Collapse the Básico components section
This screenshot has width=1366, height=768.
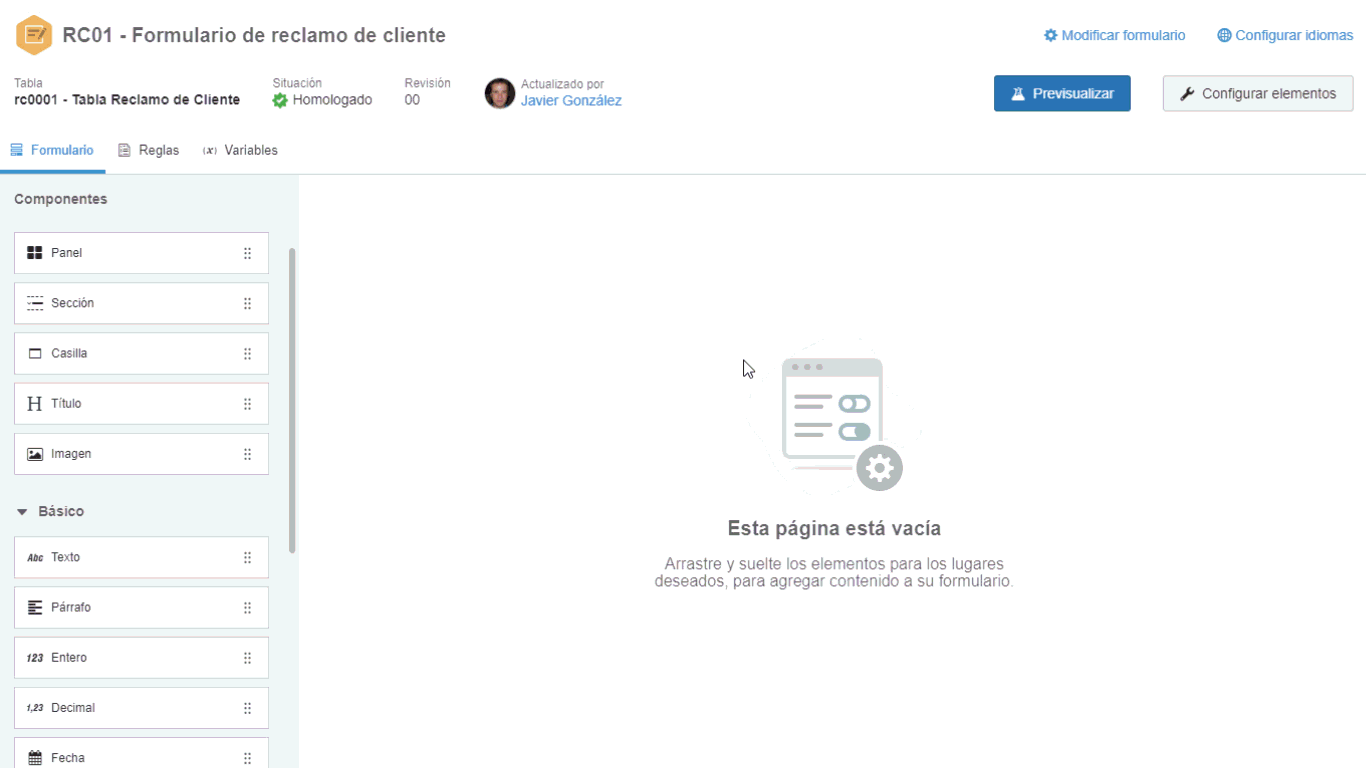click(x=22, y=511)
